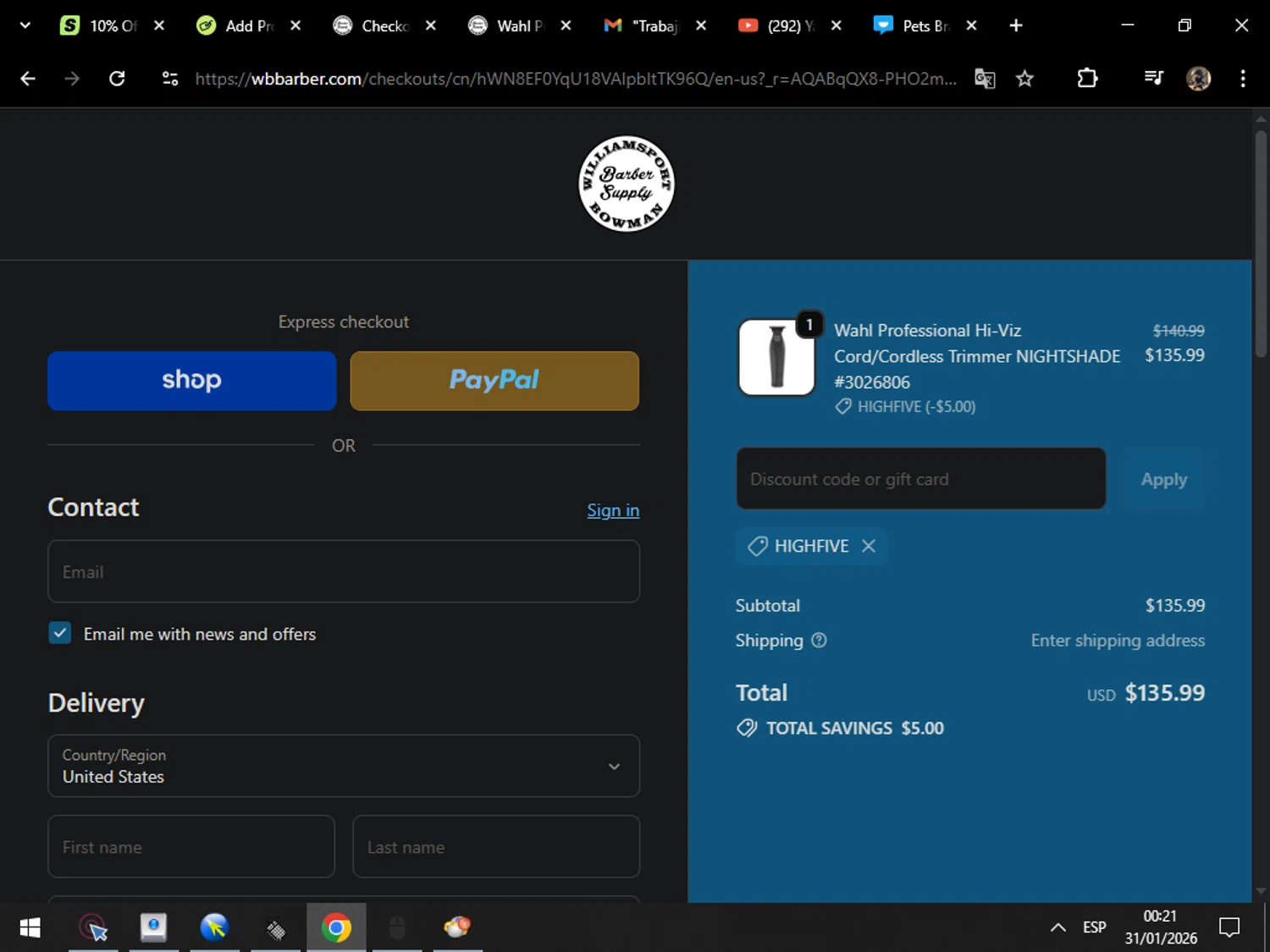Open the notifications center icon
1270x952 pixels.
[1229, 927]
